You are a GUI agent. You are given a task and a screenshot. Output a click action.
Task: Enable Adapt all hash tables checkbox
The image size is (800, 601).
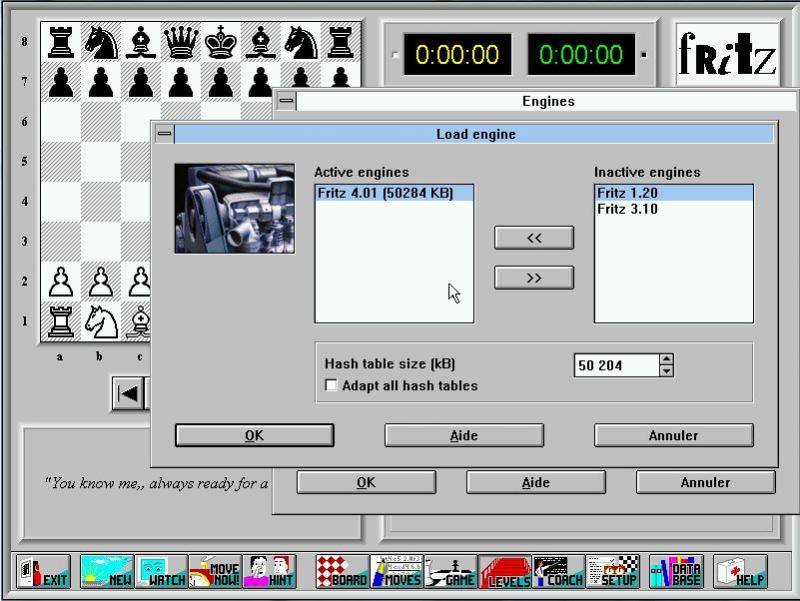click(x=332, y=386)
